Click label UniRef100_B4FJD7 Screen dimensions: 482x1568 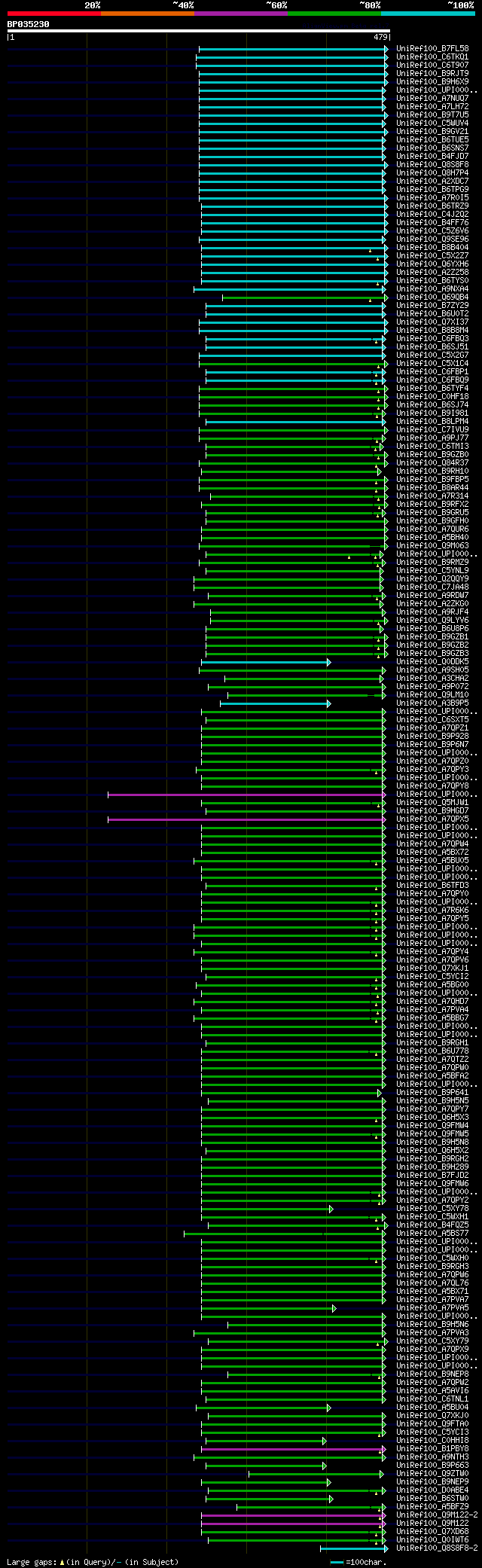coord(432,157)
